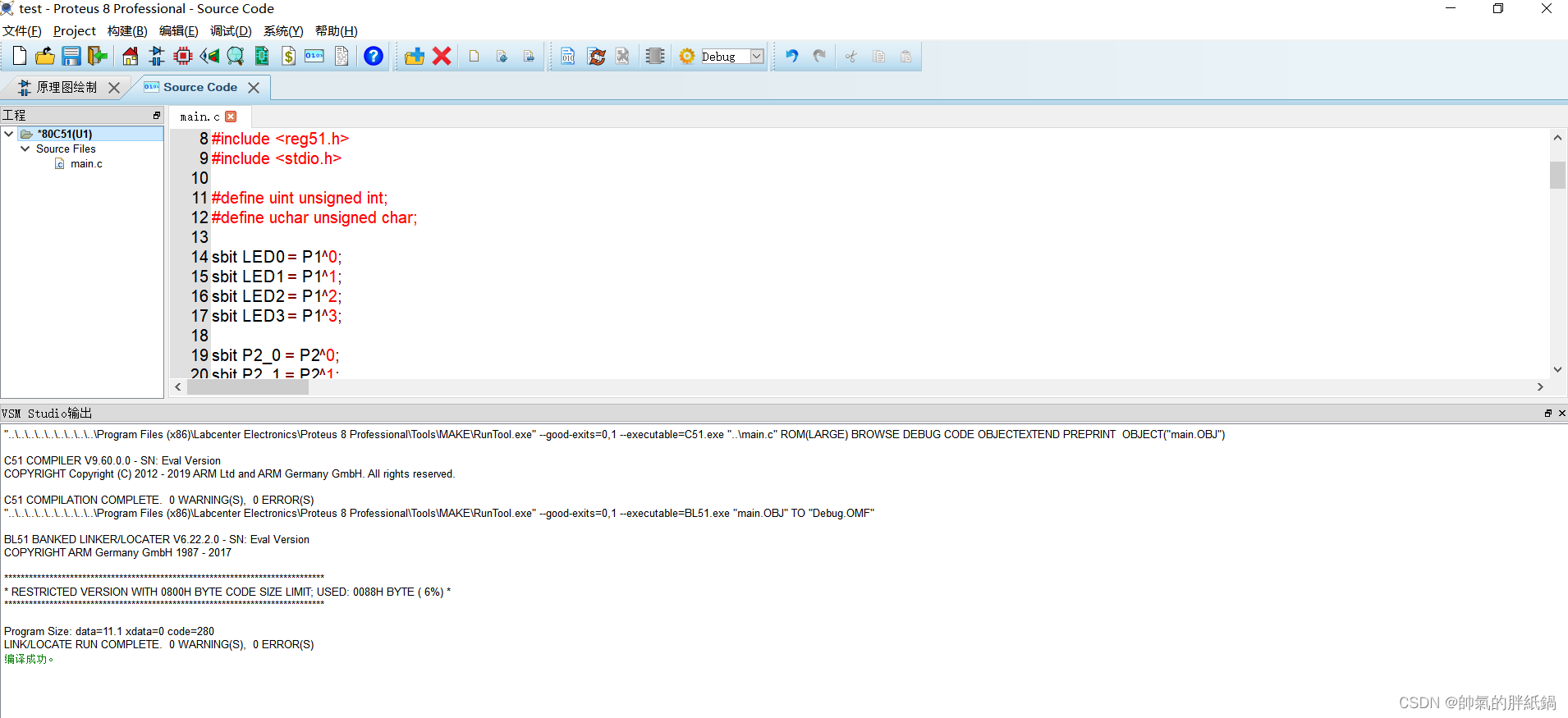Screen dimensions: 1568x718
Task: Click the line 'sbit LED0 = P1^0;'
Action: tap(277, 257)
